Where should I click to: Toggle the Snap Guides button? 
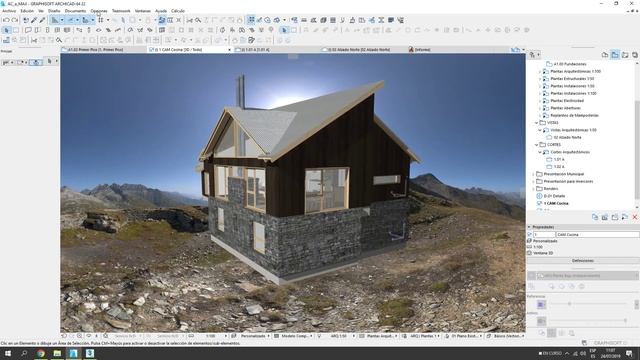(71, 20)
